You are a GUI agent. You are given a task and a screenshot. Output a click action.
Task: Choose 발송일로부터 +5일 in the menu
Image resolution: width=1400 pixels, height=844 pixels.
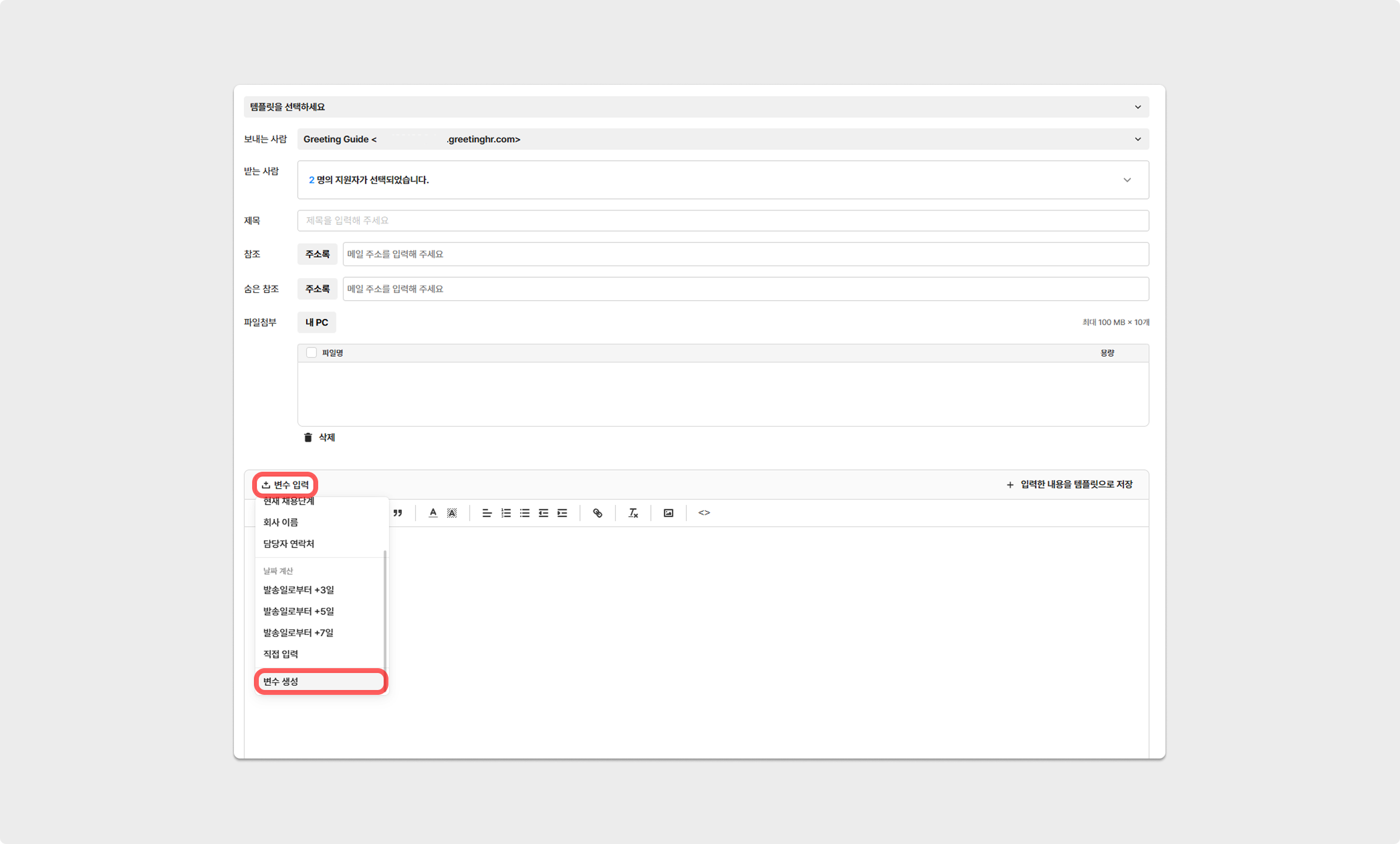298,611
